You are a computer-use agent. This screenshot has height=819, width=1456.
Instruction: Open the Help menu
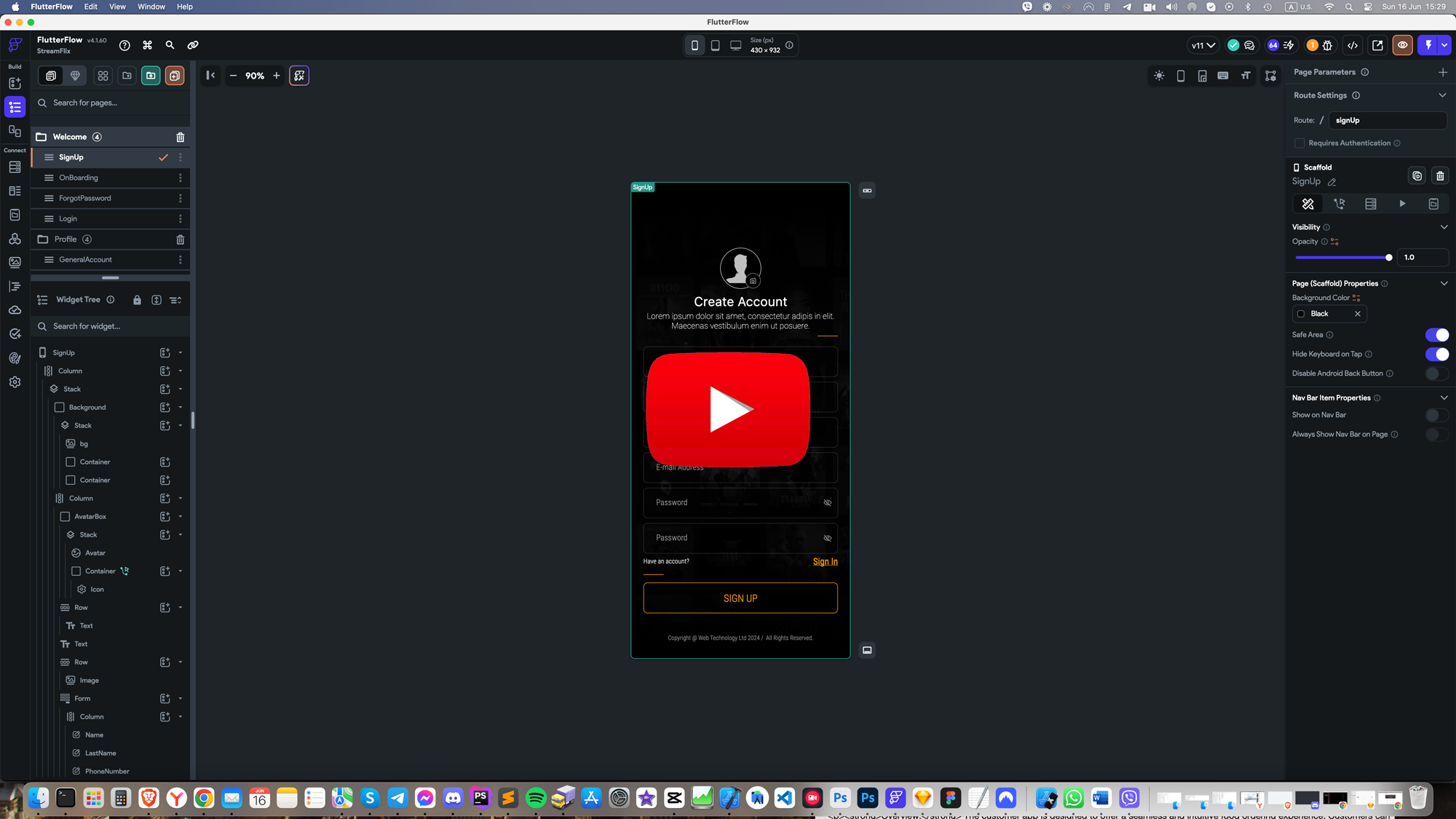coord(185,7)
